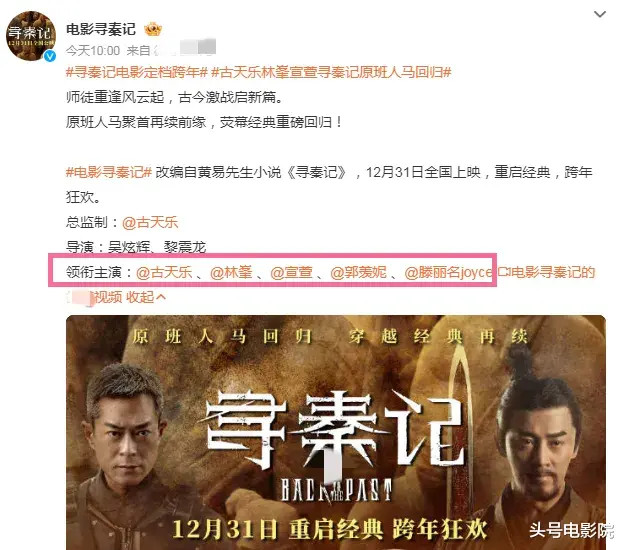Open @古天乐 mention after 总监制
This screenshot has height=550, width=623.
(150, 222)
